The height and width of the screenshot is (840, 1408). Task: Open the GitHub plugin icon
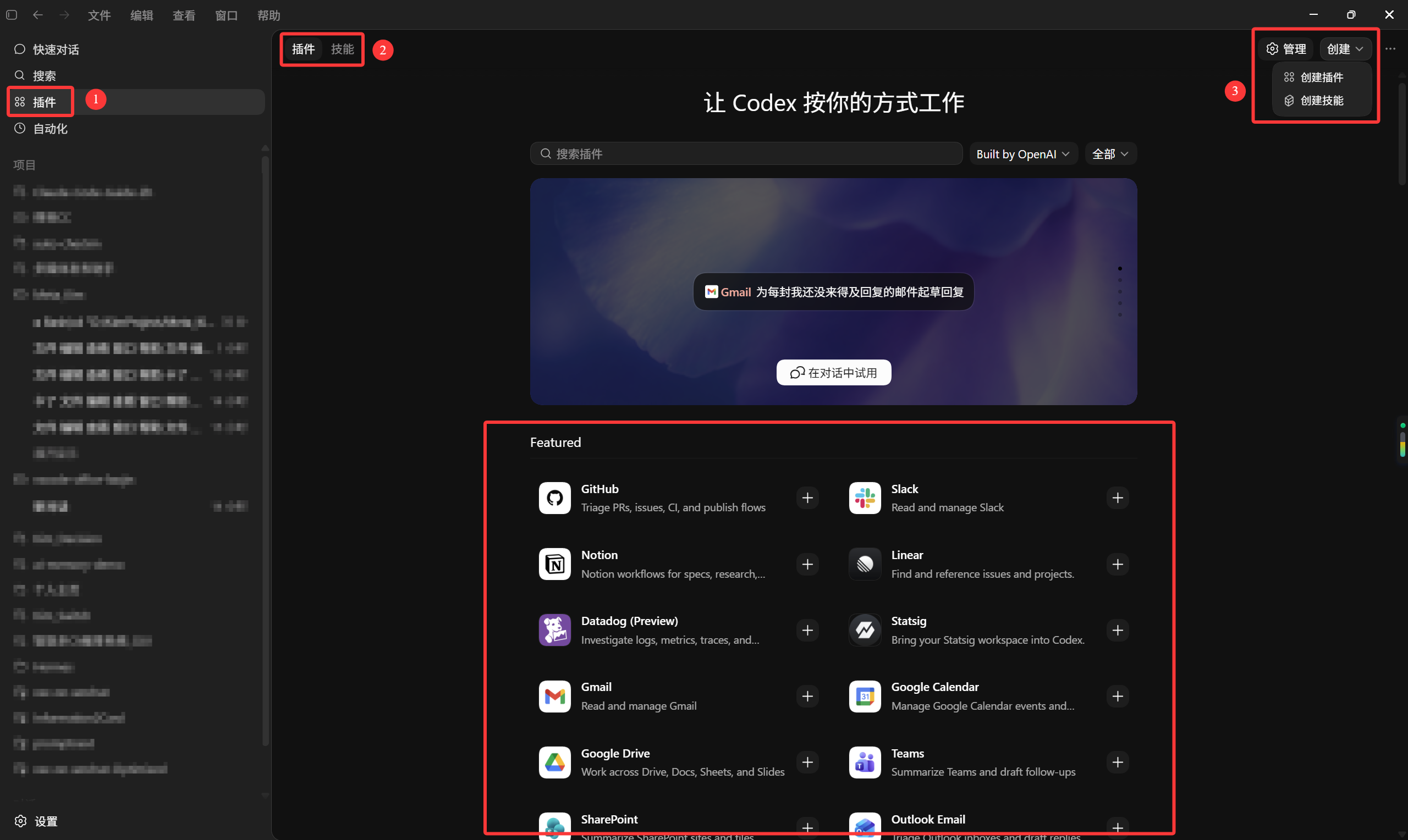point(555,498)
